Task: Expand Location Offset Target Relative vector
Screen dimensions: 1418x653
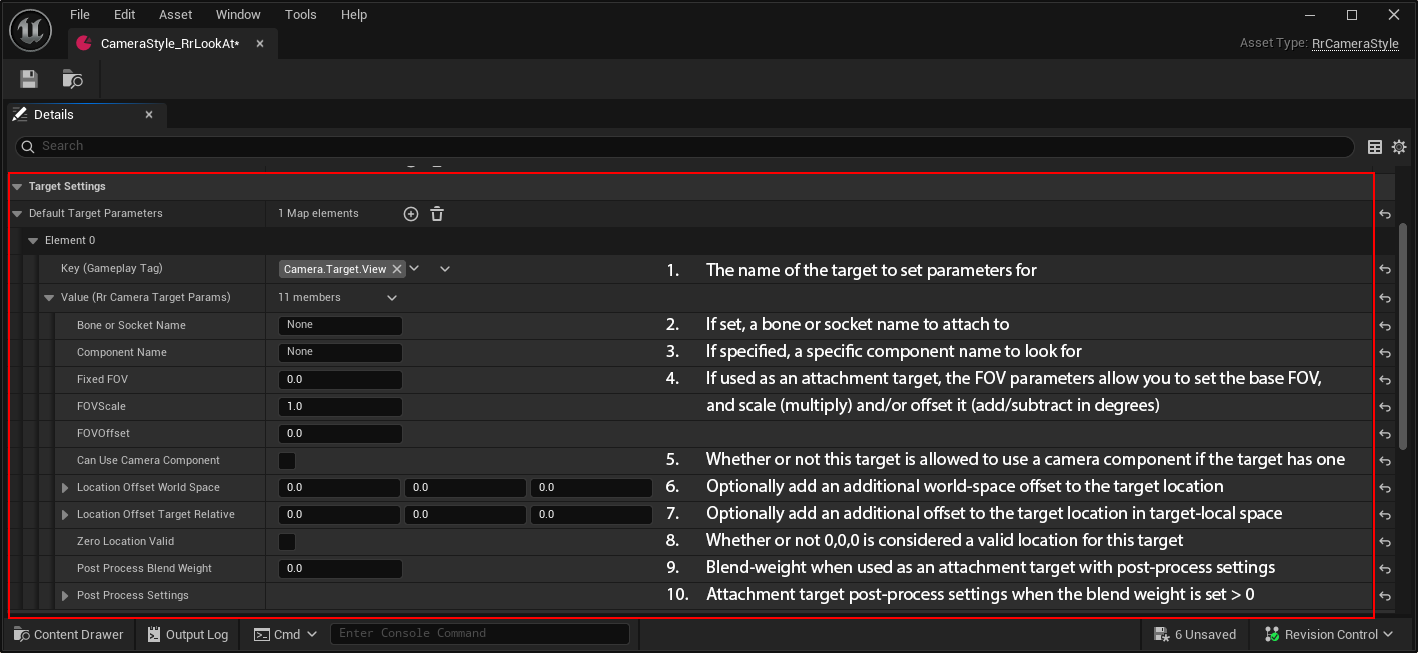Action: pyautogui.click(x=65, y=515)
